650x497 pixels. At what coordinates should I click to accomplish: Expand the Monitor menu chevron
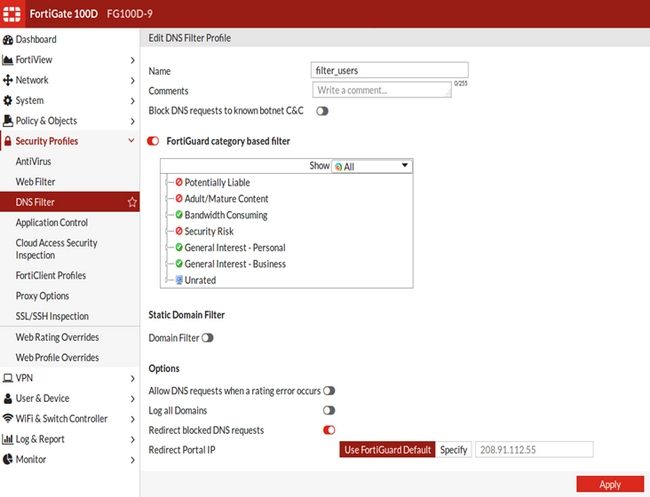point(132,460)
